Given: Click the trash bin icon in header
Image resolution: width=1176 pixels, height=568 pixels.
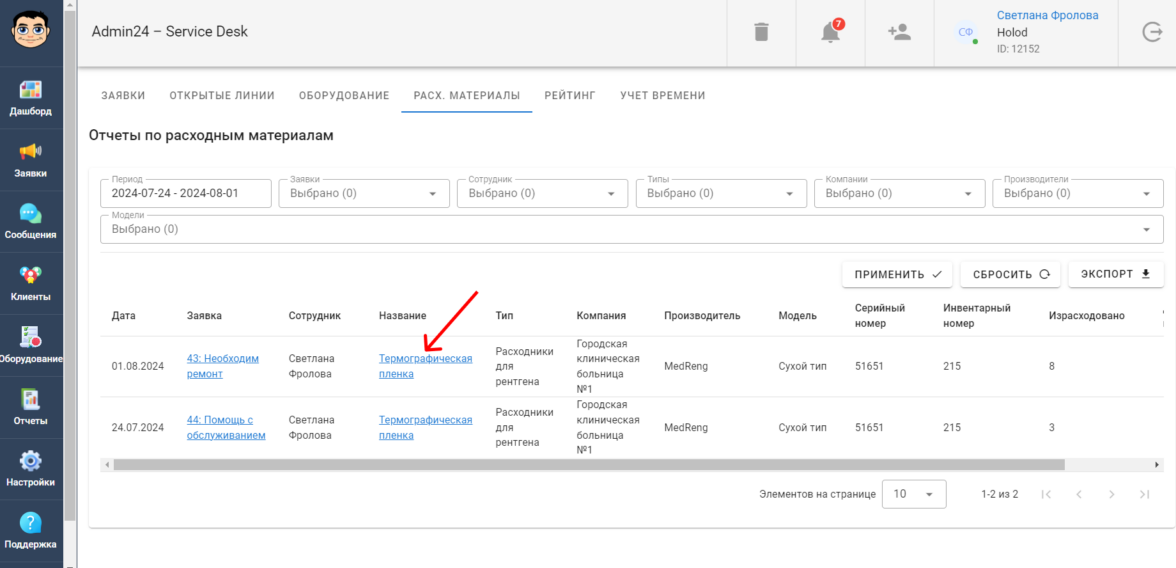Looking at the screenshot, I should [x=761, y=32].
